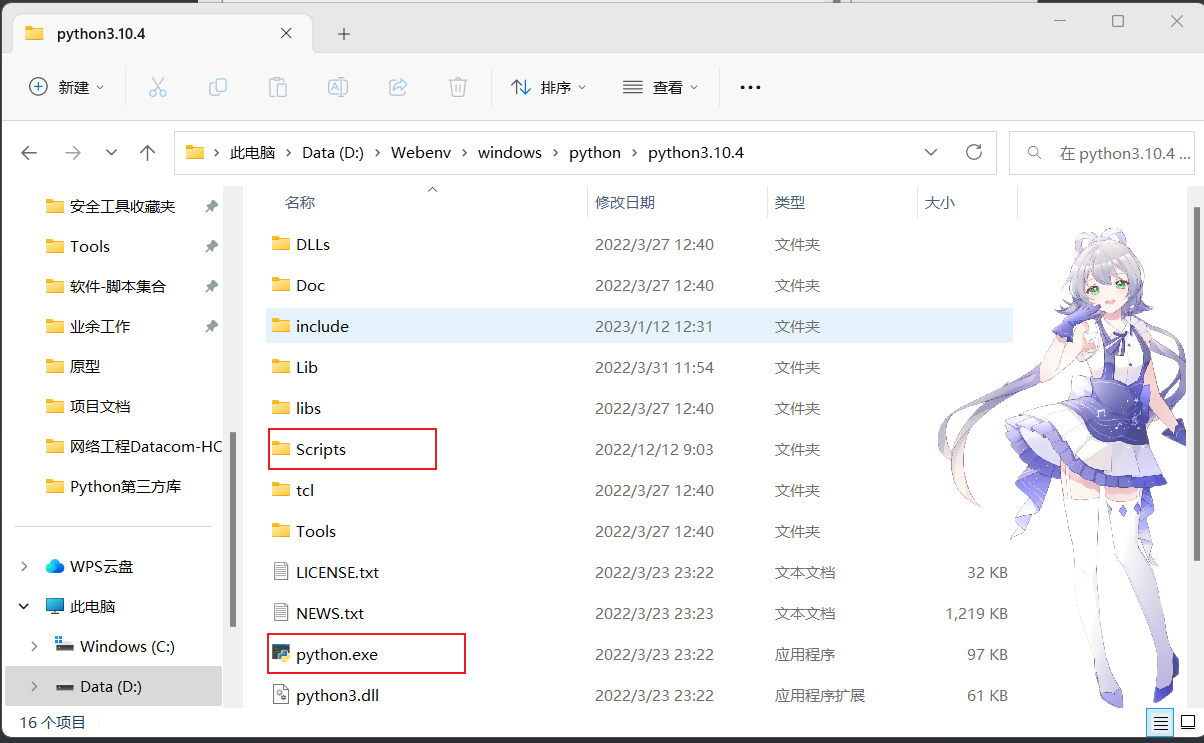Go up one directory level
1204x743 pixels.
point(148,153)
